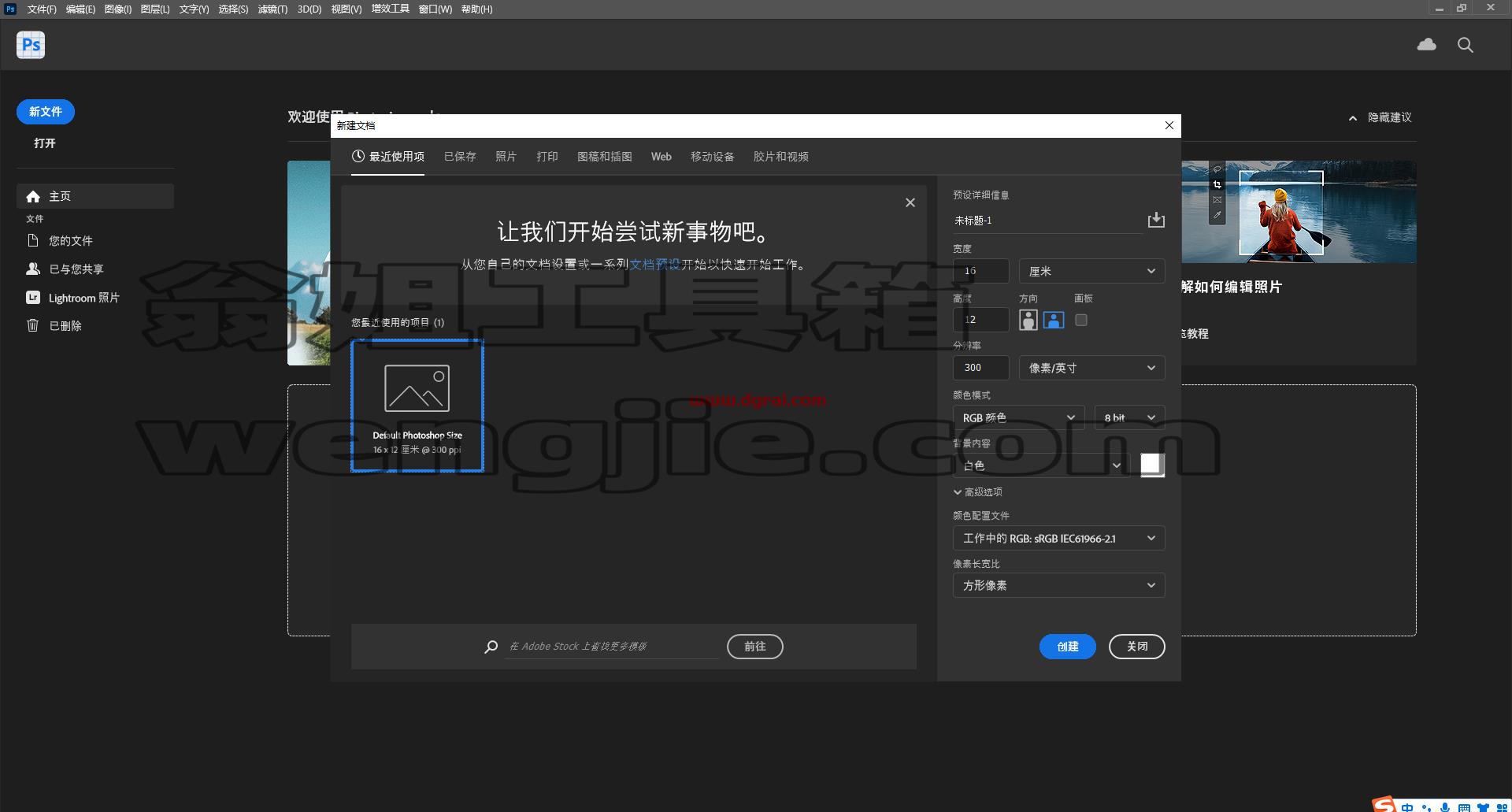This screenshot has width=1512, height=812.
Task: Open the search magnifier in the top bar
Action: pos(1465,45)
